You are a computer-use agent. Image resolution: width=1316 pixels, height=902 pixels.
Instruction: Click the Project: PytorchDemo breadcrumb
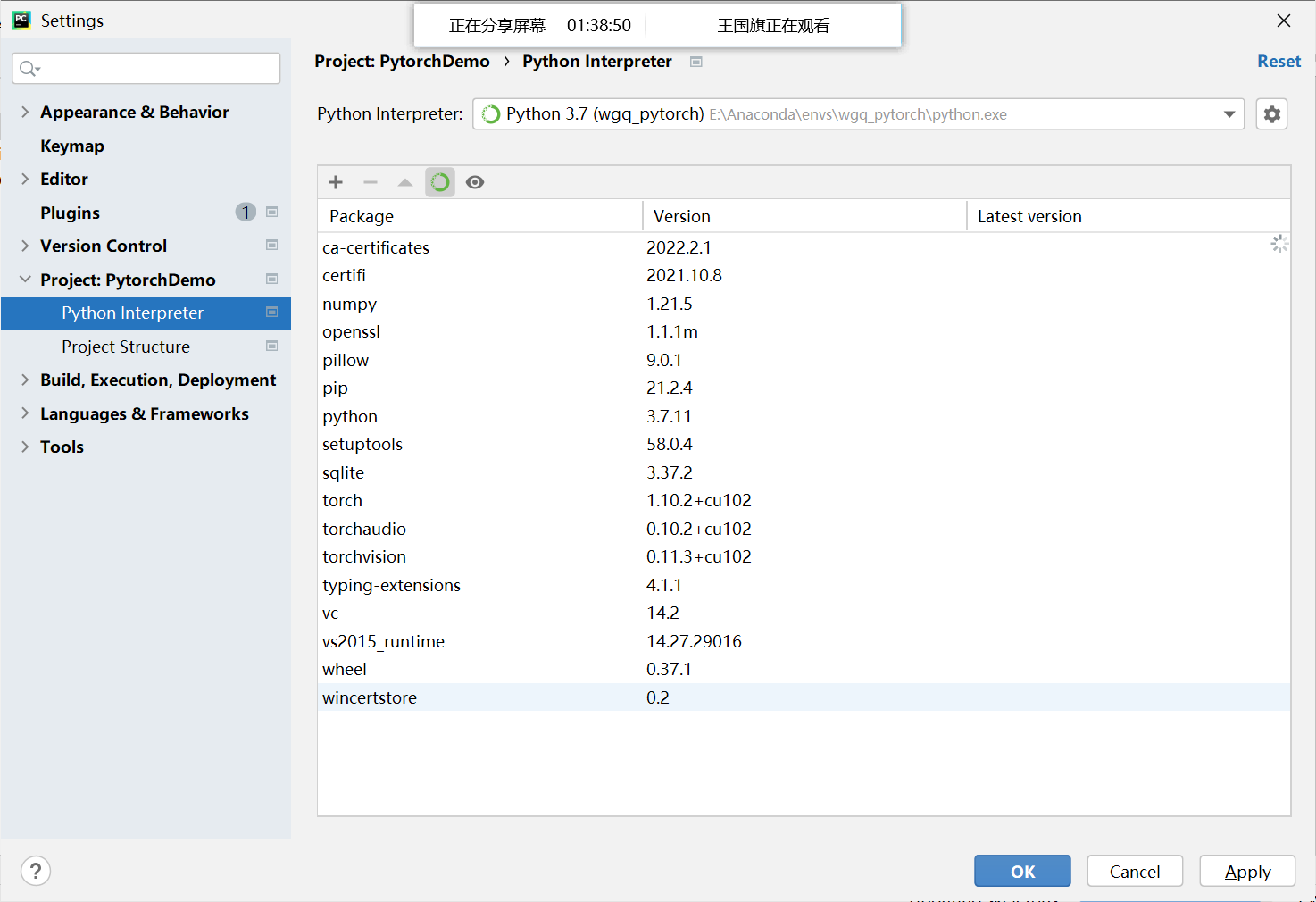pyautogui.click(x=402, y=62)
